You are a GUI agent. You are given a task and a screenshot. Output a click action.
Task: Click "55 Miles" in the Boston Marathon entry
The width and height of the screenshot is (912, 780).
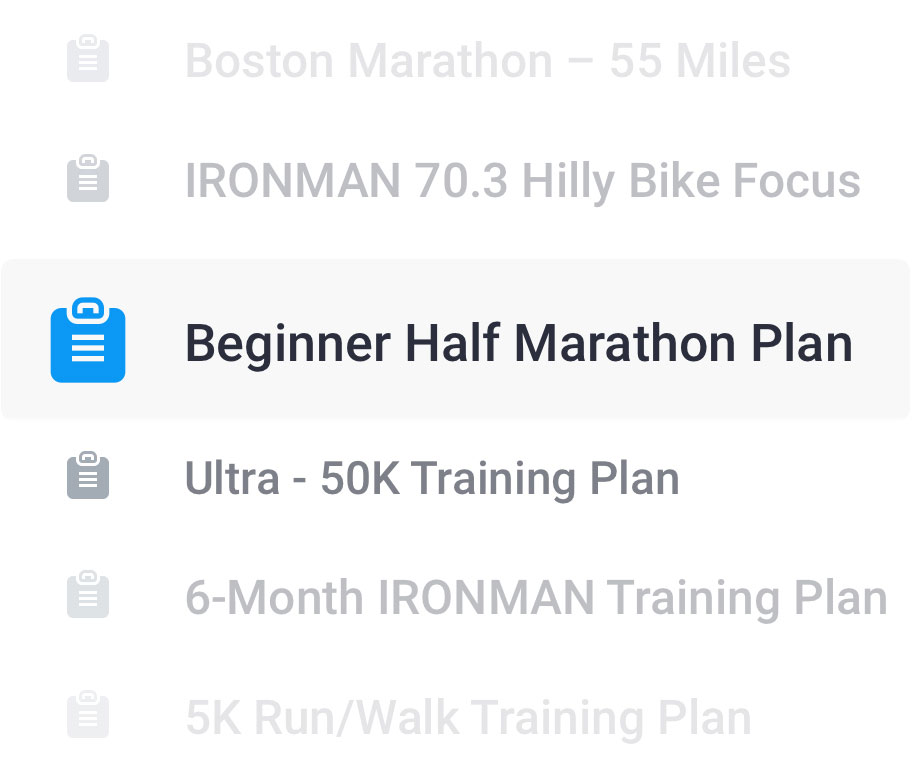coord(700,61)
